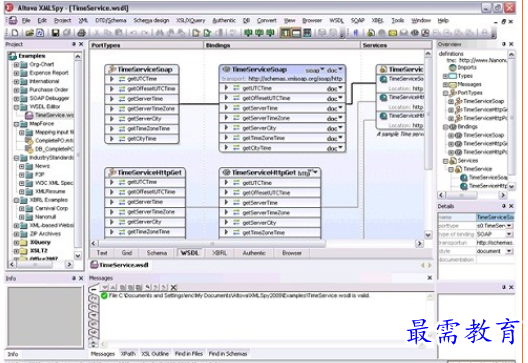Select the SOAP Debugger project folder
This screenshot has width=528, height=363.
(49, 98)
